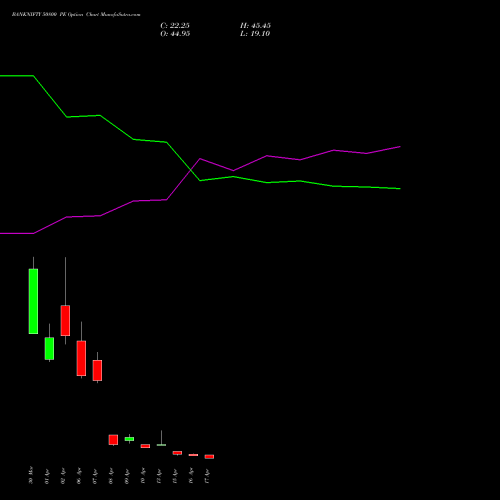Image resolution: width=500 pixels, height=500 pixels.
Task: Click the high price value H: 45.45
Action: [255, 26]
